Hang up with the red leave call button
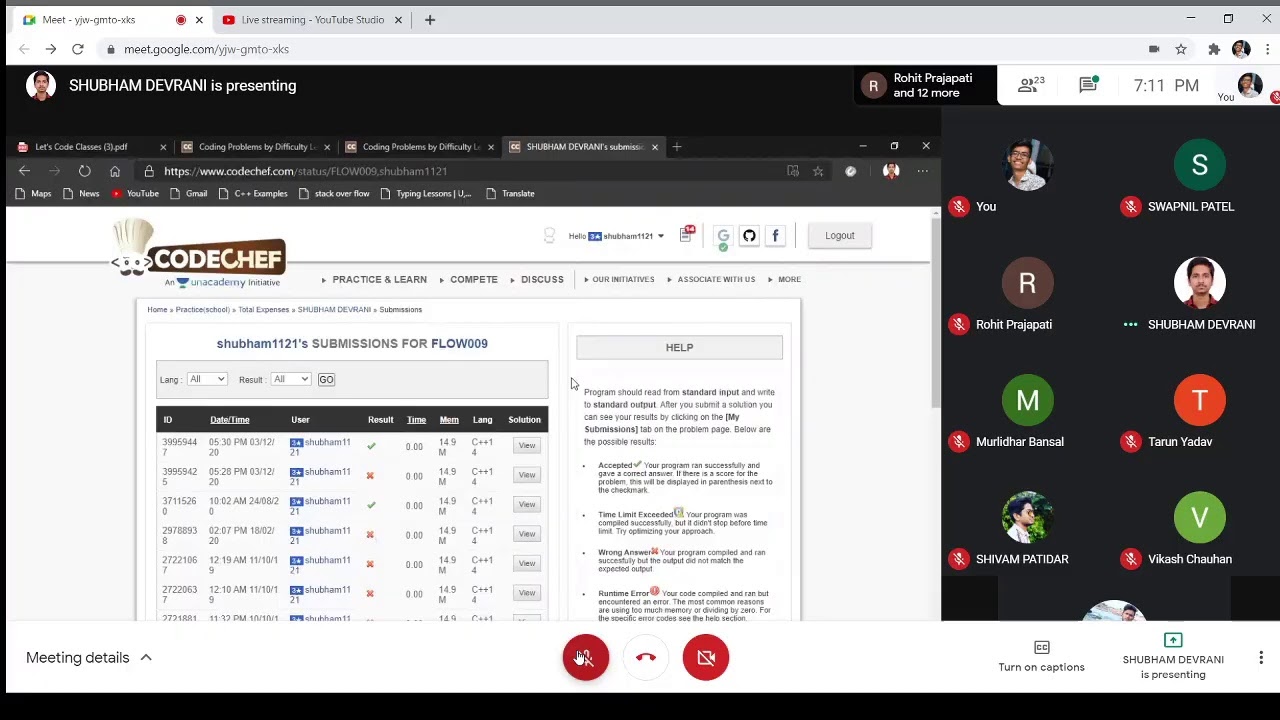Image resolution: width=1280 pixels, height=720 pixels. point(646,657)
